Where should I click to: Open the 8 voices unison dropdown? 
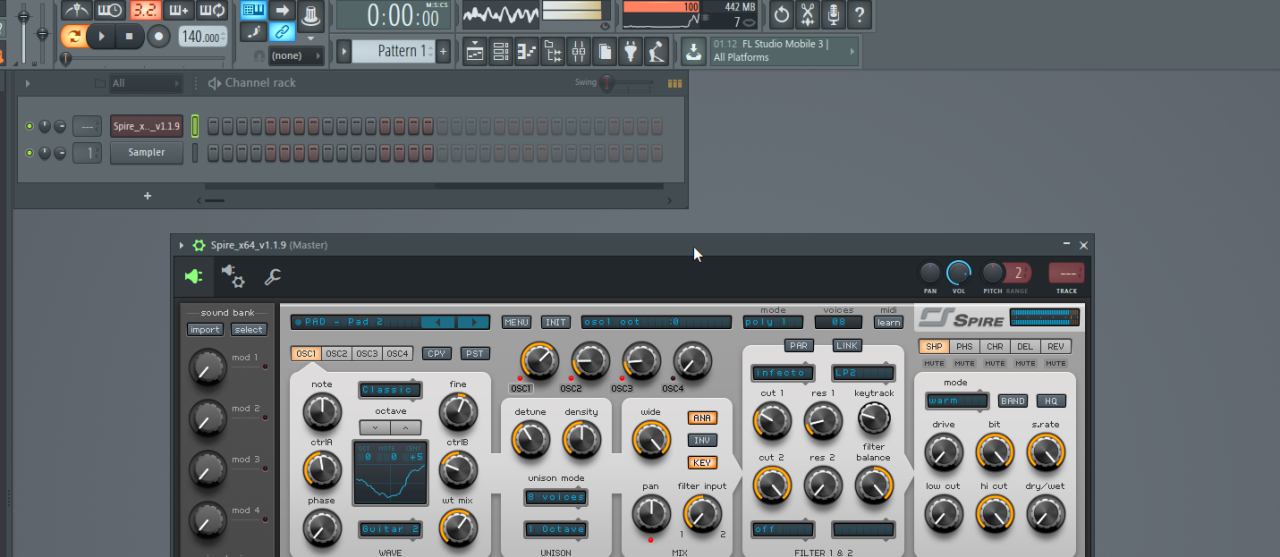coord(556,497)
